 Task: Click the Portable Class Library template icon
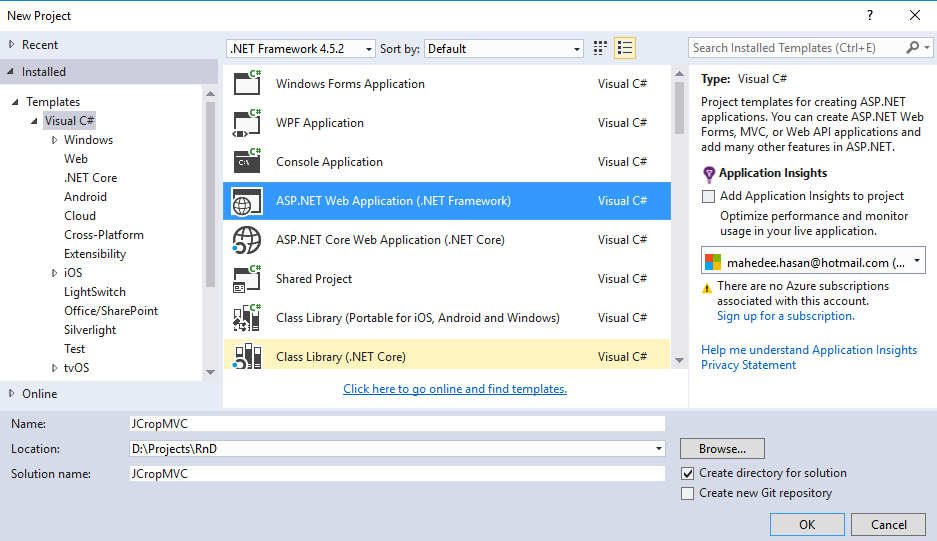pyautogui.click(x=247, y=318)
